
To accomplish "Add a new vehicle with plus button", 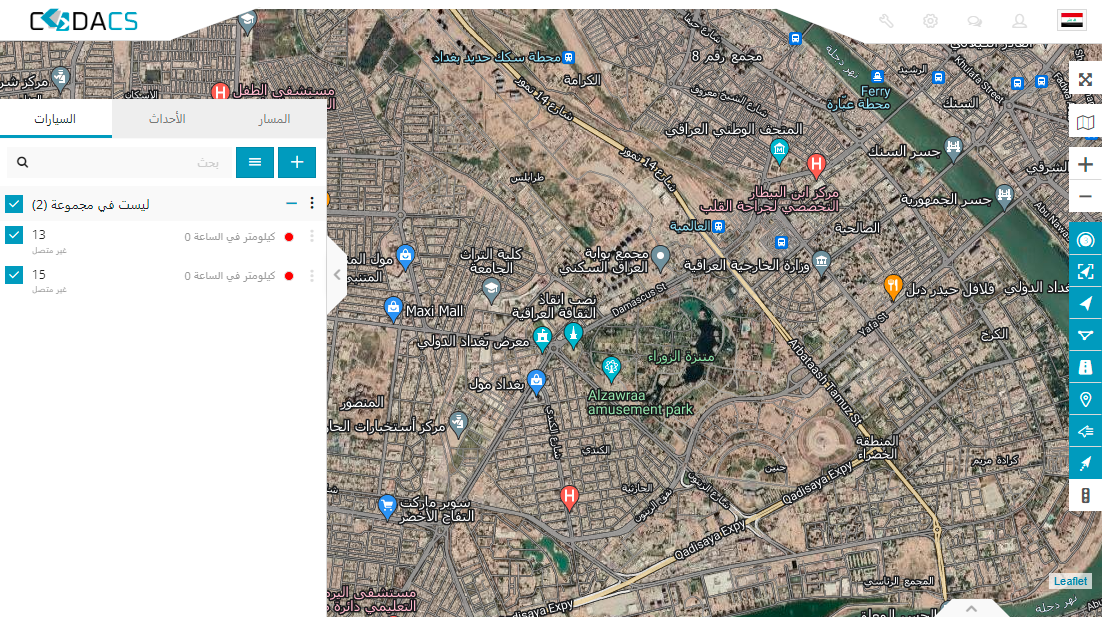I will tap(297, 162).
